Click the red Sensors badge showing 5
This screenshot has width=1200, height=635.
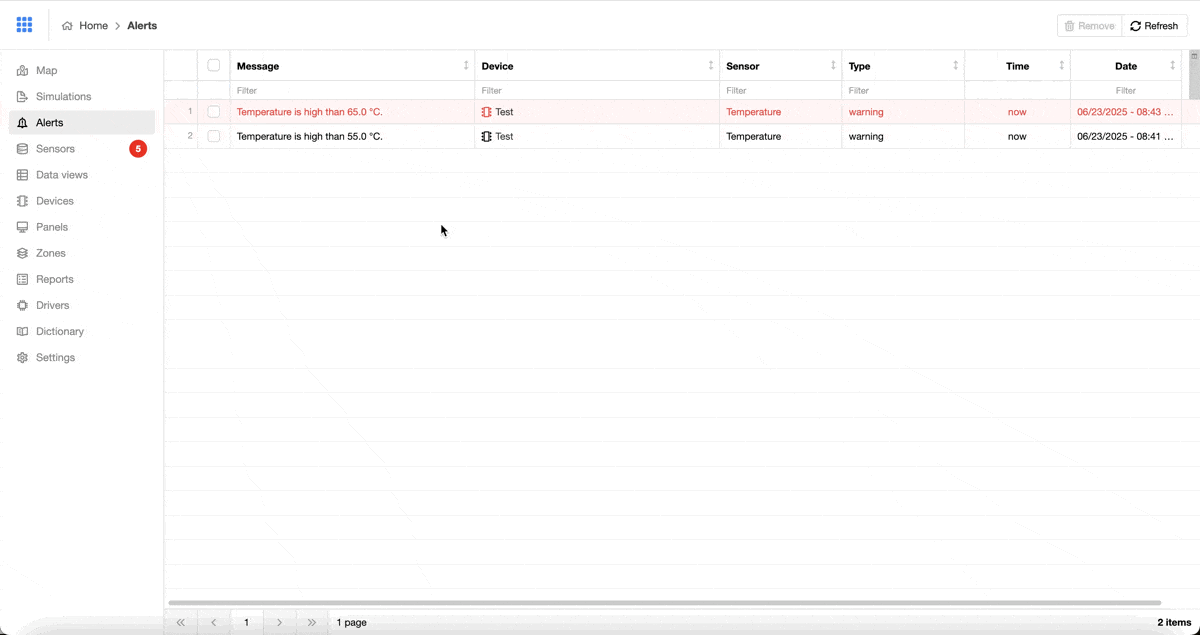tap(138, 149)
